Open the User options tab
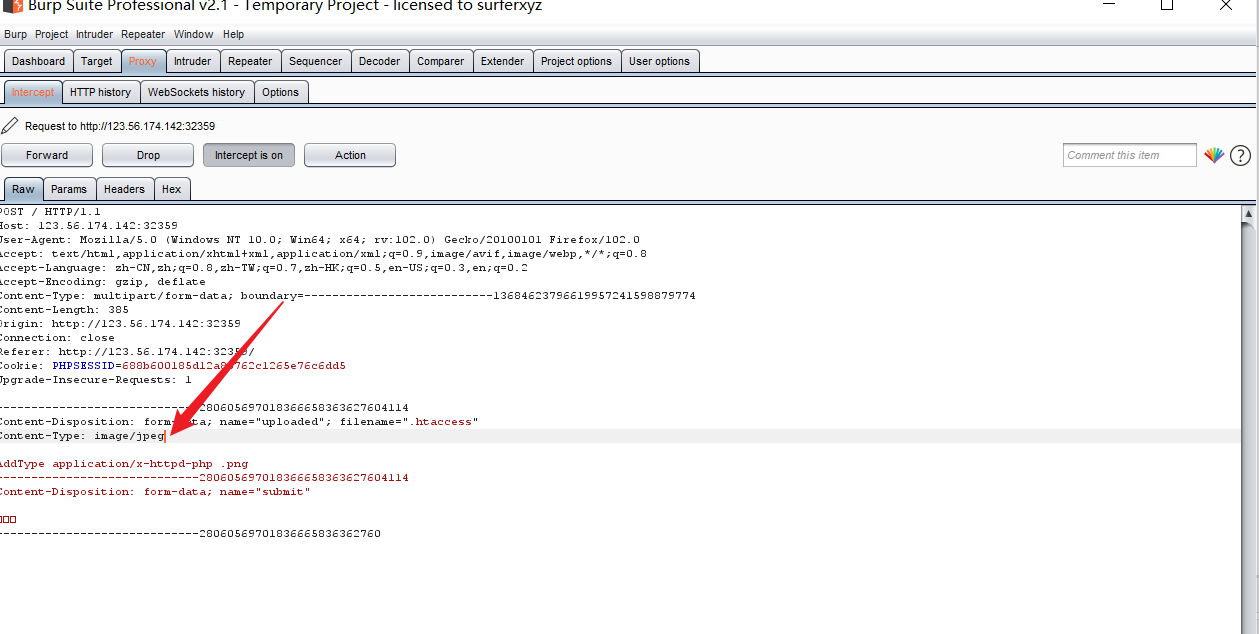 pos(660,61)
